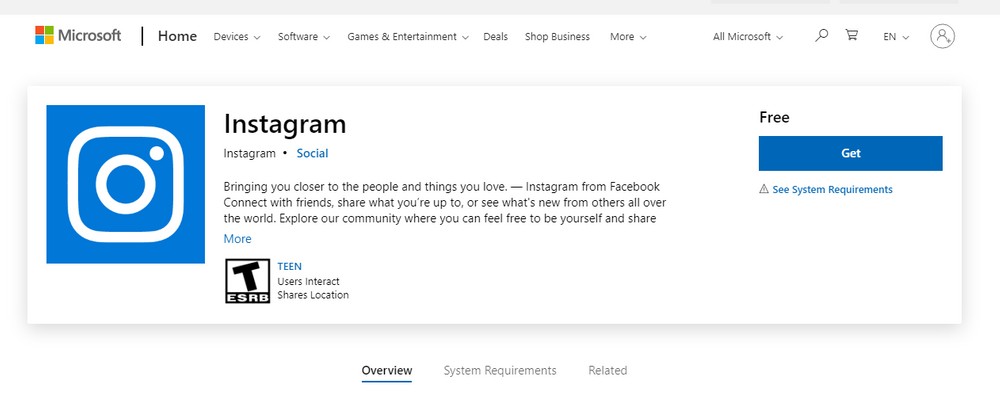Open the Social category link

312,153
